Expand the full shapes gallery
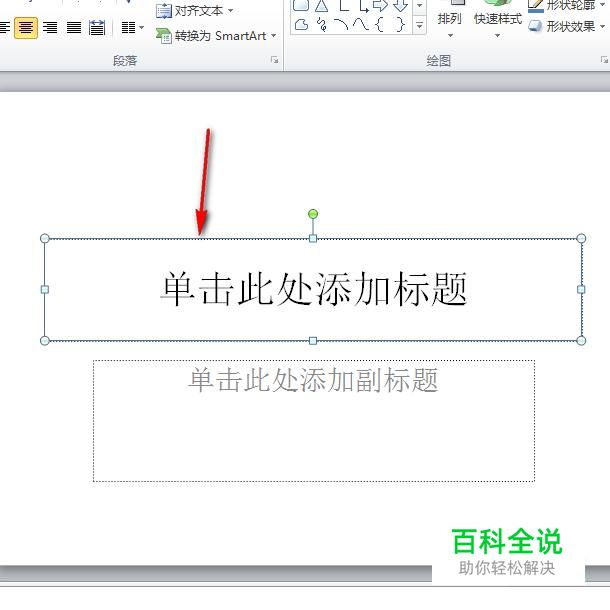 pyautogui.click(x=419, y=26)
